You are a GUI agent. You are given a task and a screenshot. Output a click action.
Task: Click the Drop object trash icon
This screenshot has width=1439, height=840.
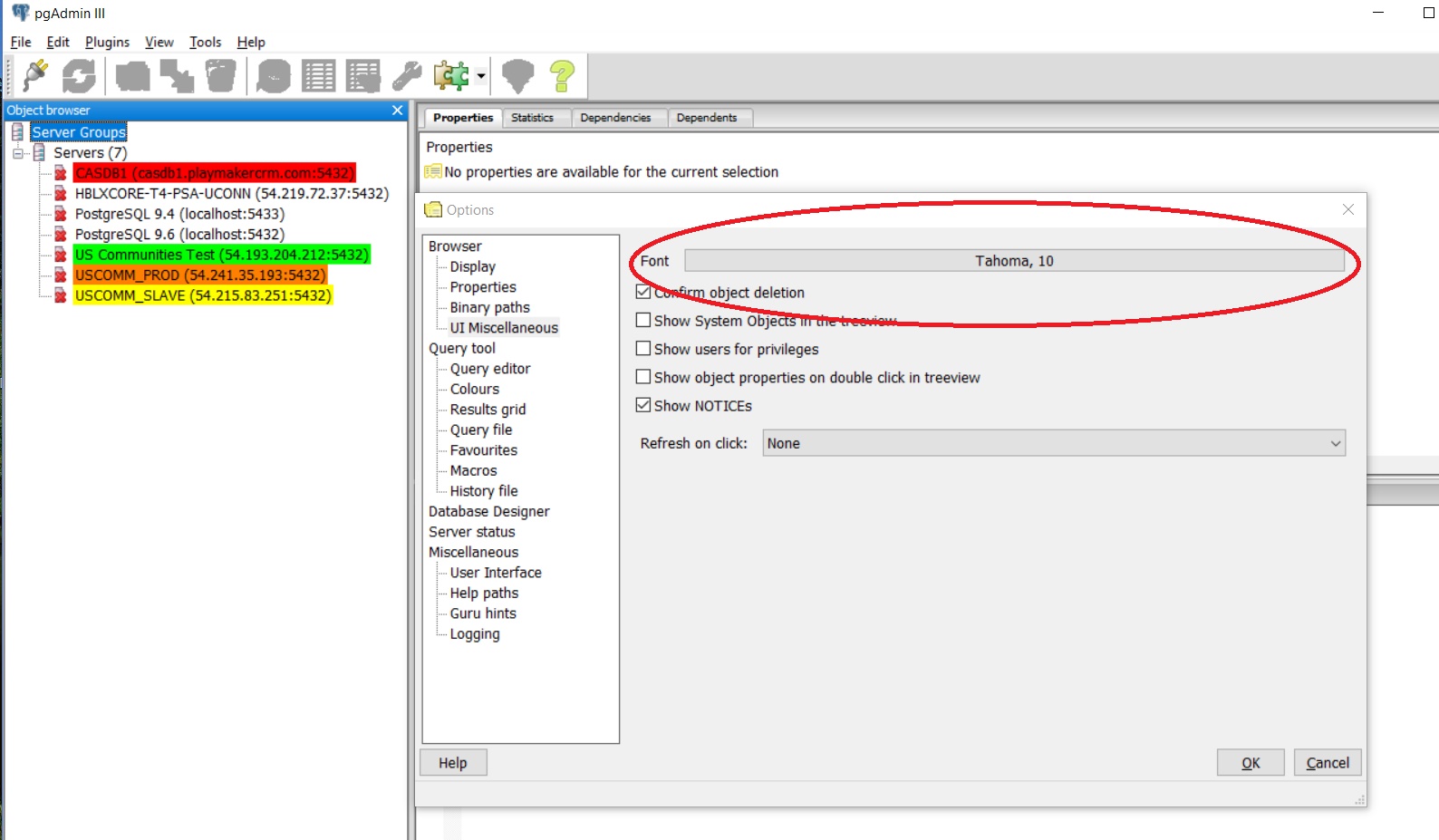(220, 76)
